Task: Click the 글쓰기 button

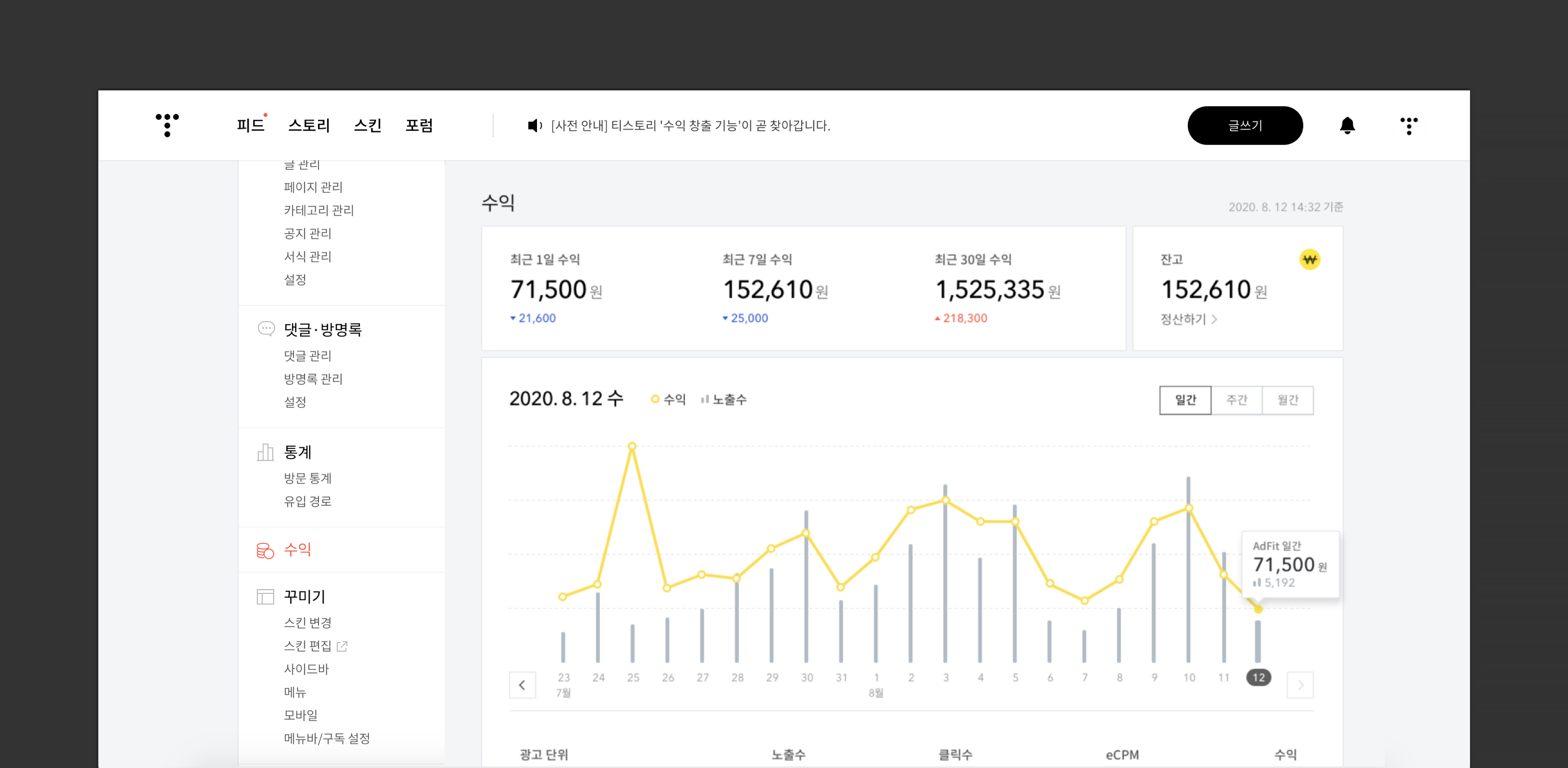Action: (x=1244, y=126)
